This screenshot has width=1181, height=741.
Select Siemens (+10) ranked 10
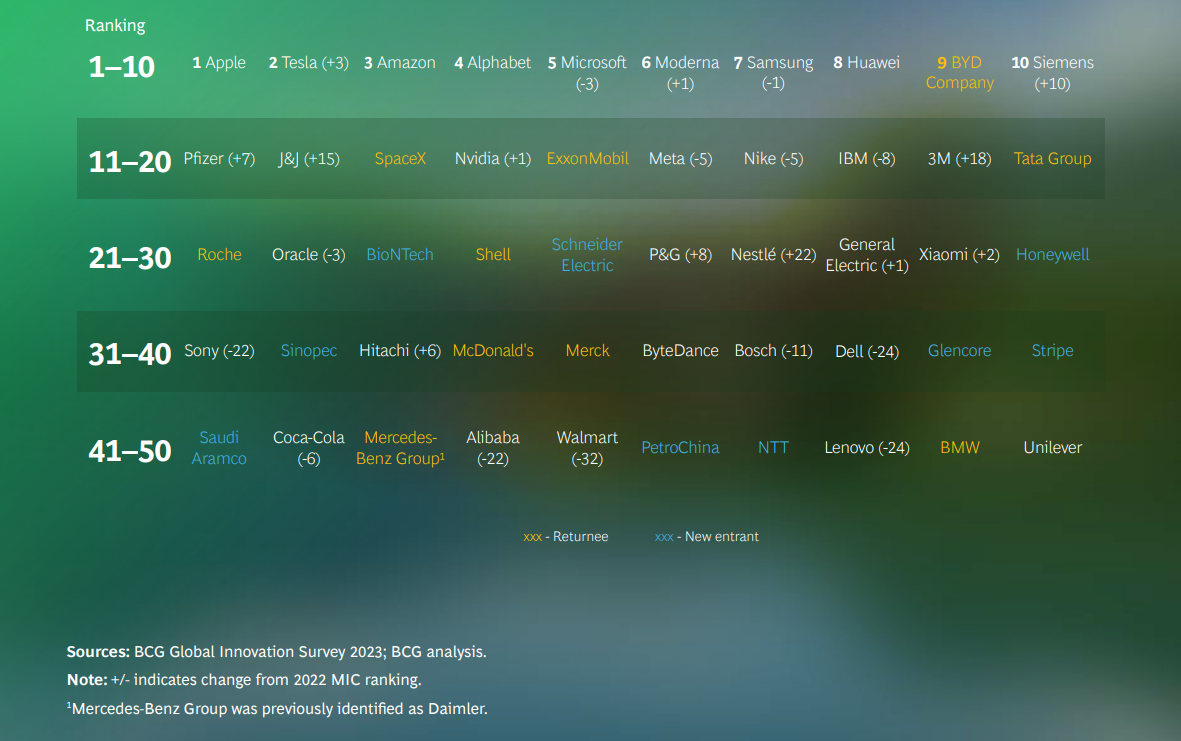(1052, 72)
